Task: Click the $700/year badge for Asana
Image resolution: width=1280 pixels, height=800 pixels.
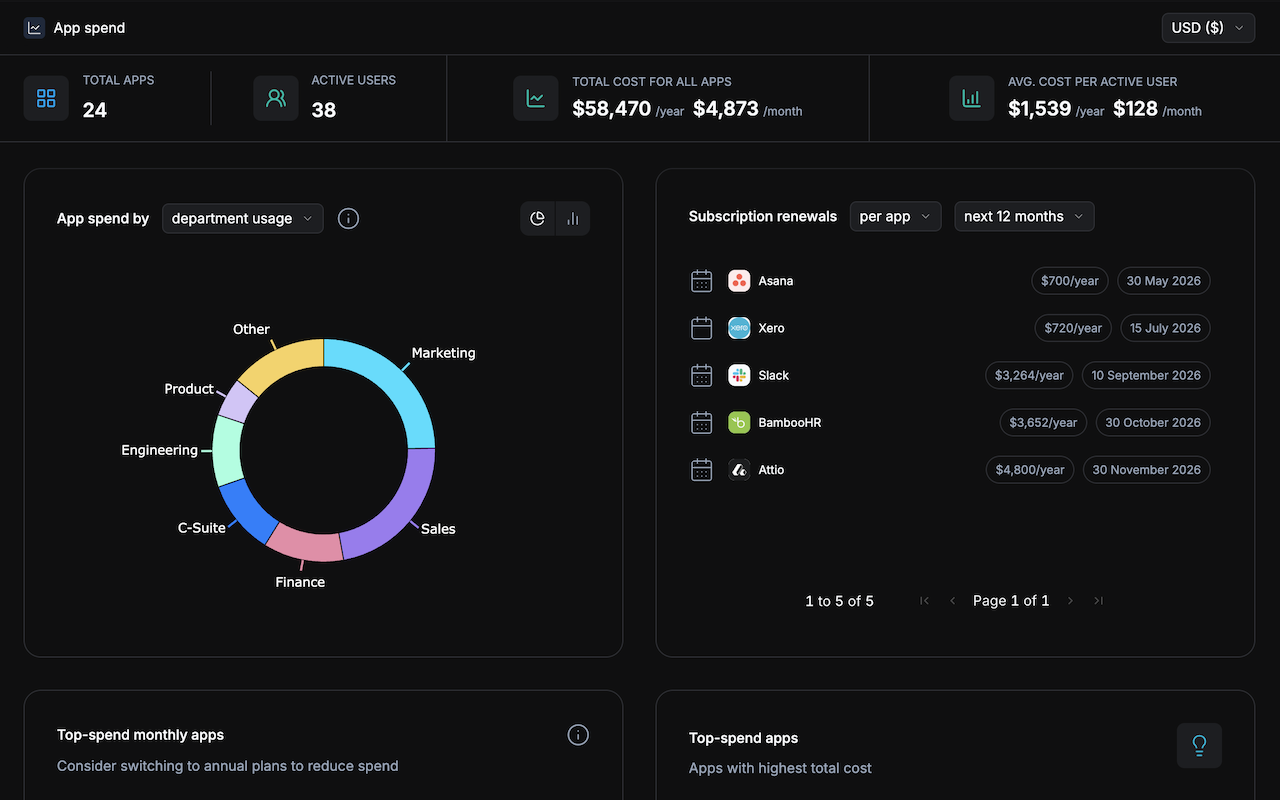Action: (x=1070, y=281)
